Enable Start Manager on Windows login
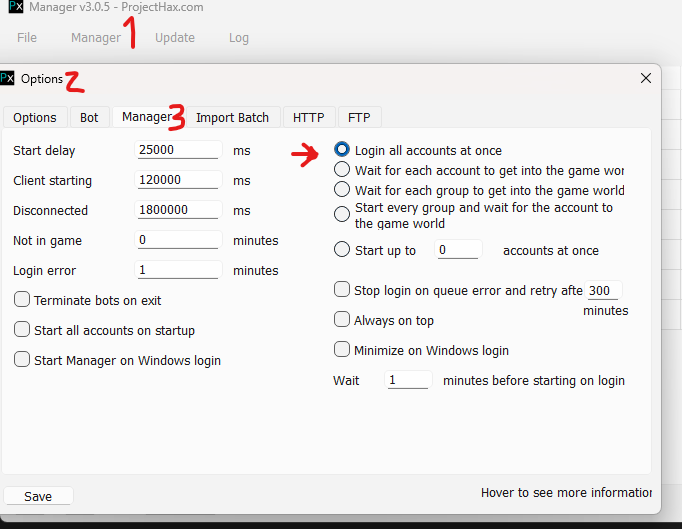This screenshot has width=682, height=529. pyautogui.click(x=22, y=360)
